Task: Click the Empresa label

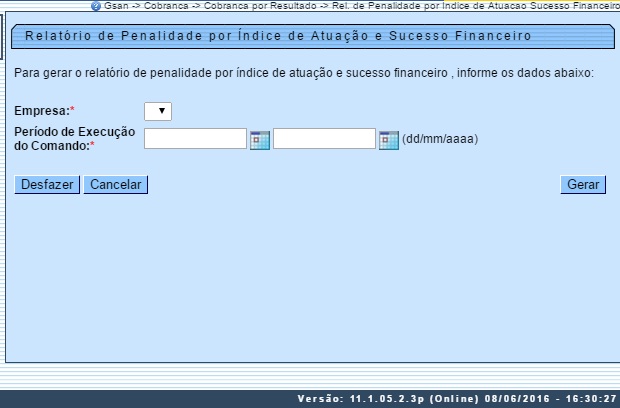Action: coord(44,111)
